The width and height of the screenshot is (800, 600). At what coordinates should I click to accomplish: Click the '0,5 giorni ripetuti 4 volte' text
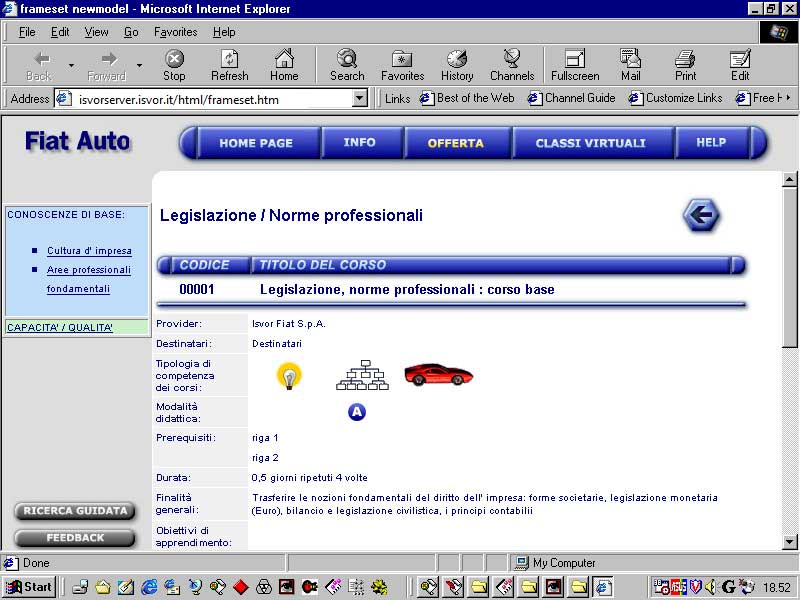point(310,478)
